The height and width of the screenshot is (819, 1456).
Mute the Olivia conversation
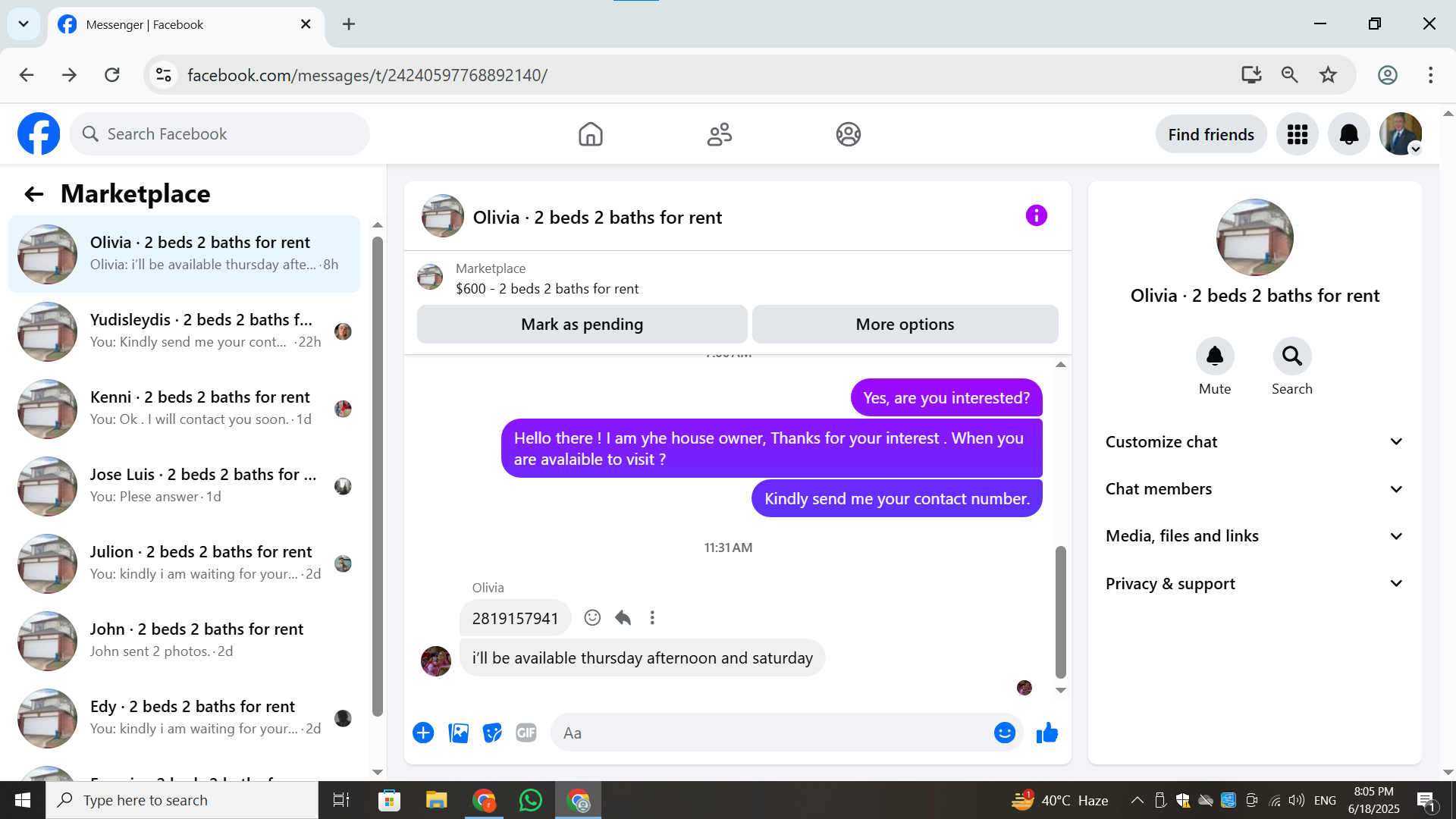click(1215, 356)
